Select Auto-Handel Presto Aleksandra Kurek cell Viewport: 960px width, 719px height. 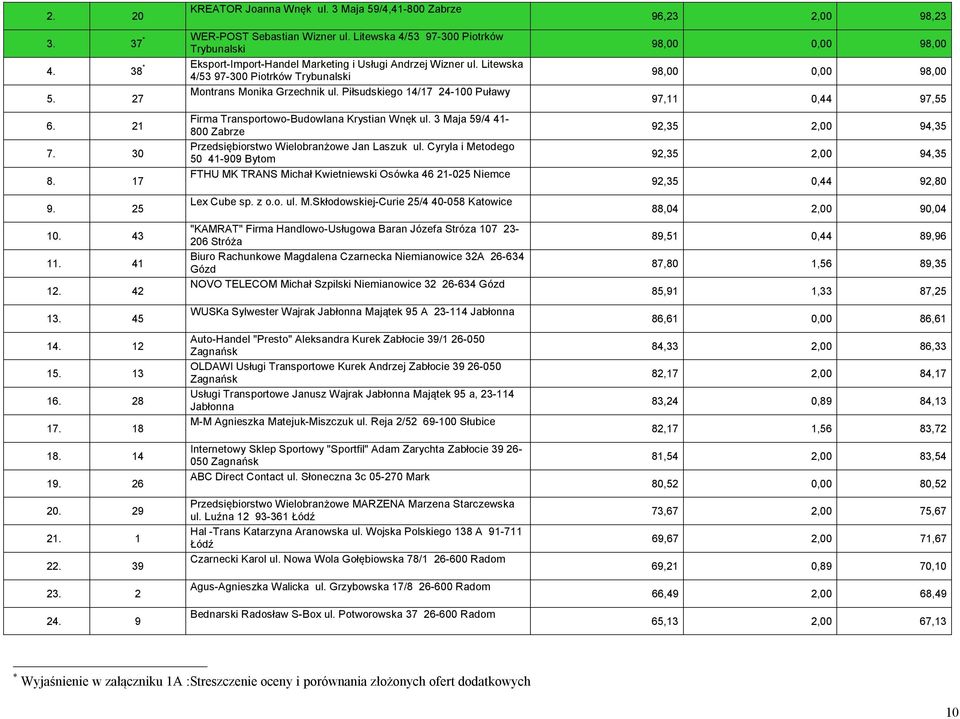[358, 346]
